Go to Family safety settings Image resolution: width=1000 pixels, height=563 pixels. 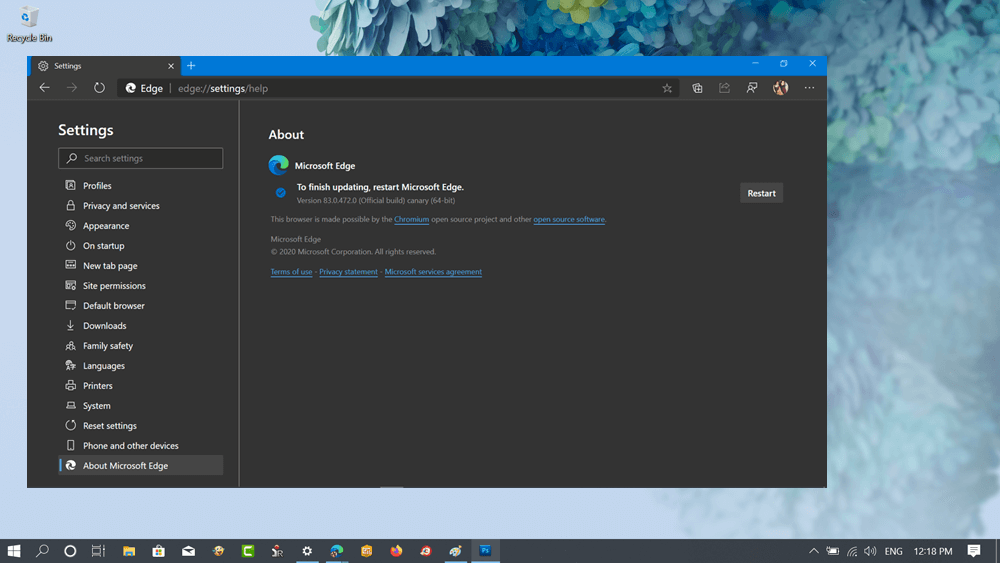pyautogui.click(x=140, y=346)
